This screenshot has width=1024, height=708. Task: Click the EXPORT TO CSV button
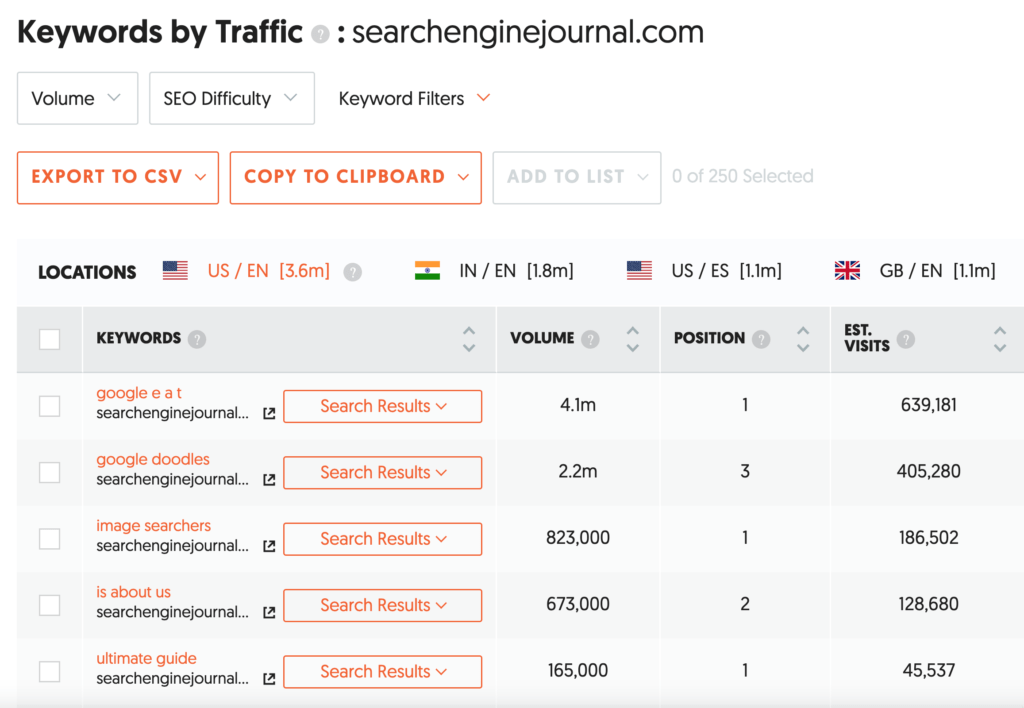pyautogui.click(x=117, y=177)
